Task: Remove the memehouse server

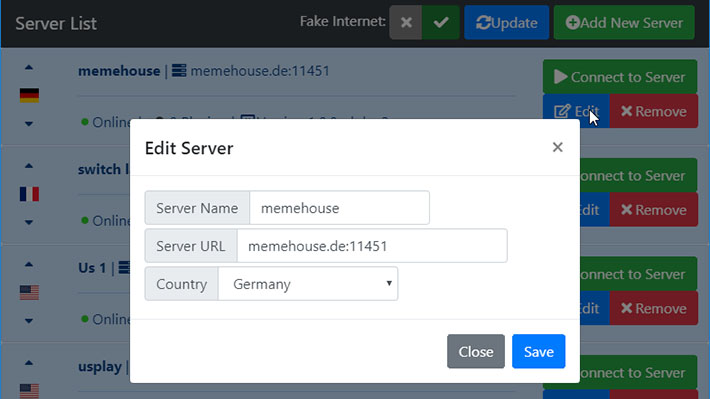Action: [x=653, y=111]
